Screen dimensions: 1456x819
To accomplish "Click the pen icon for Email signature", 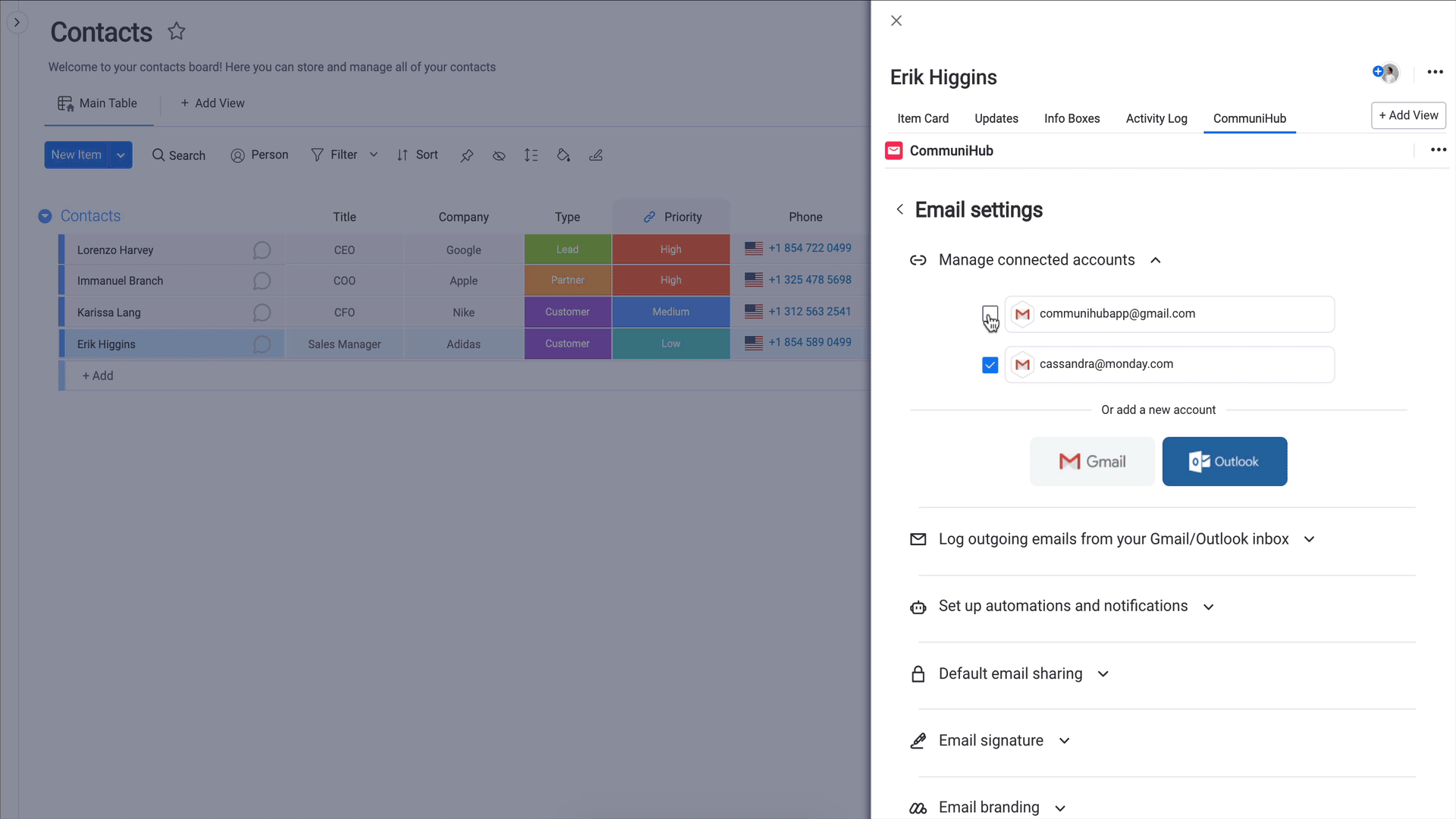I will (918, 741).
